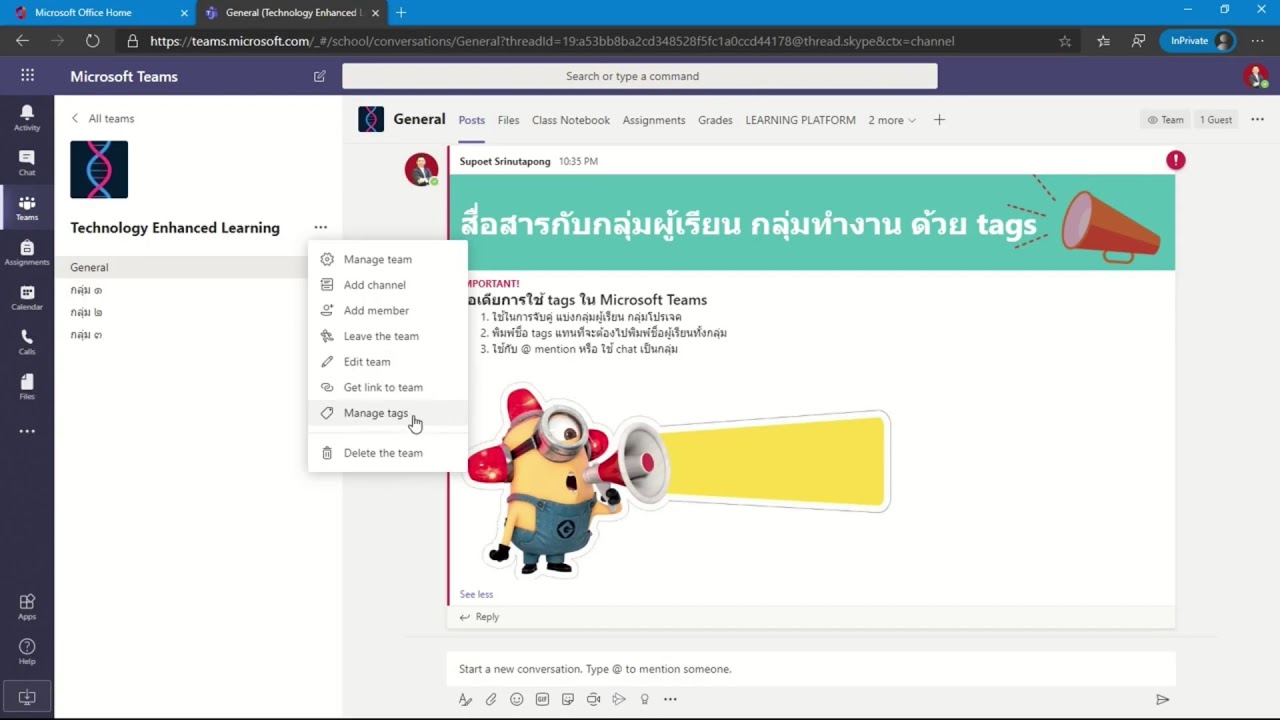Image resolution: width=1280 pixels, height=720 pixels.
Task: Choose Delete the team option
Action: pos(388,453)
